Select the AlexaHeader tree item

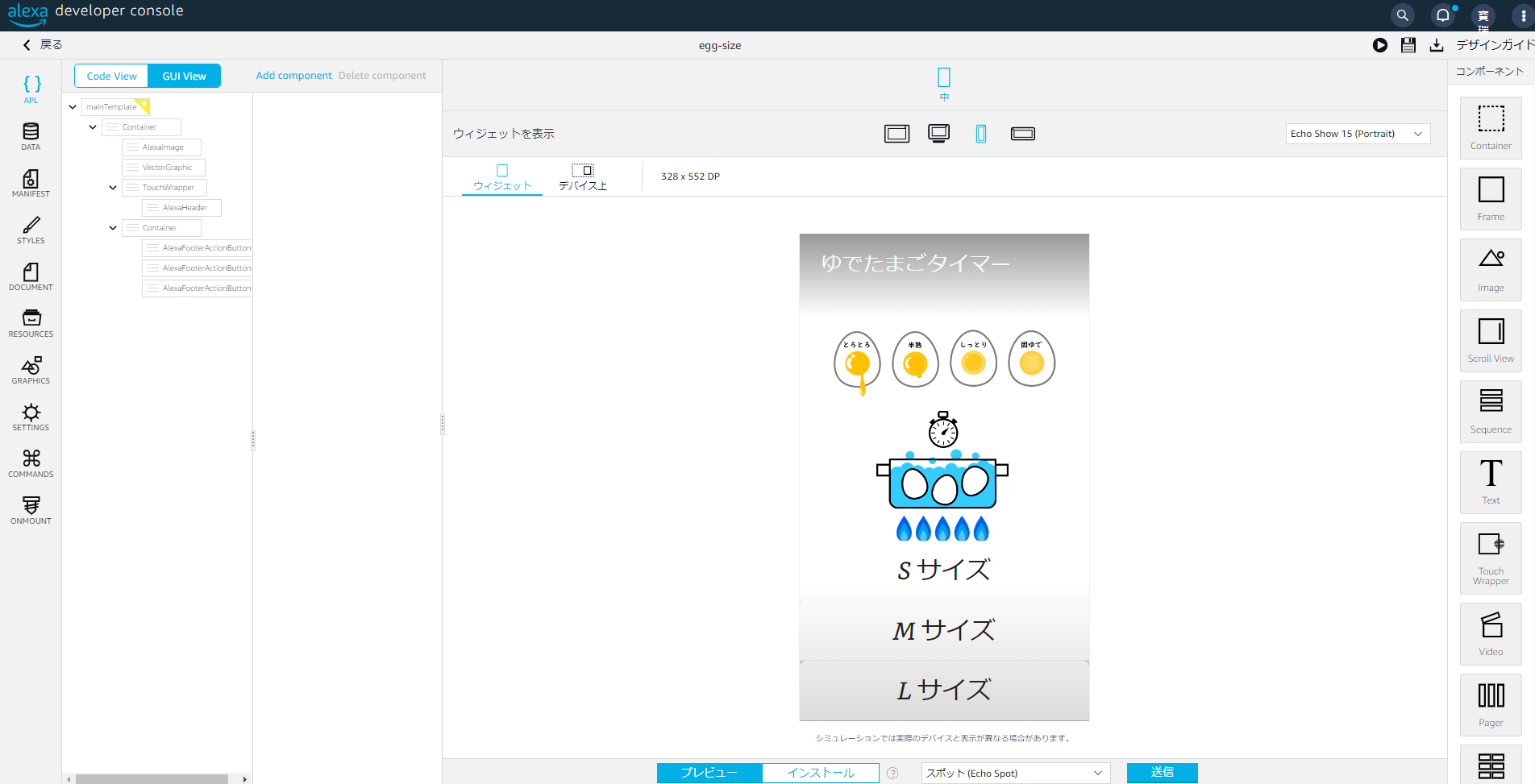click(181, 207)
